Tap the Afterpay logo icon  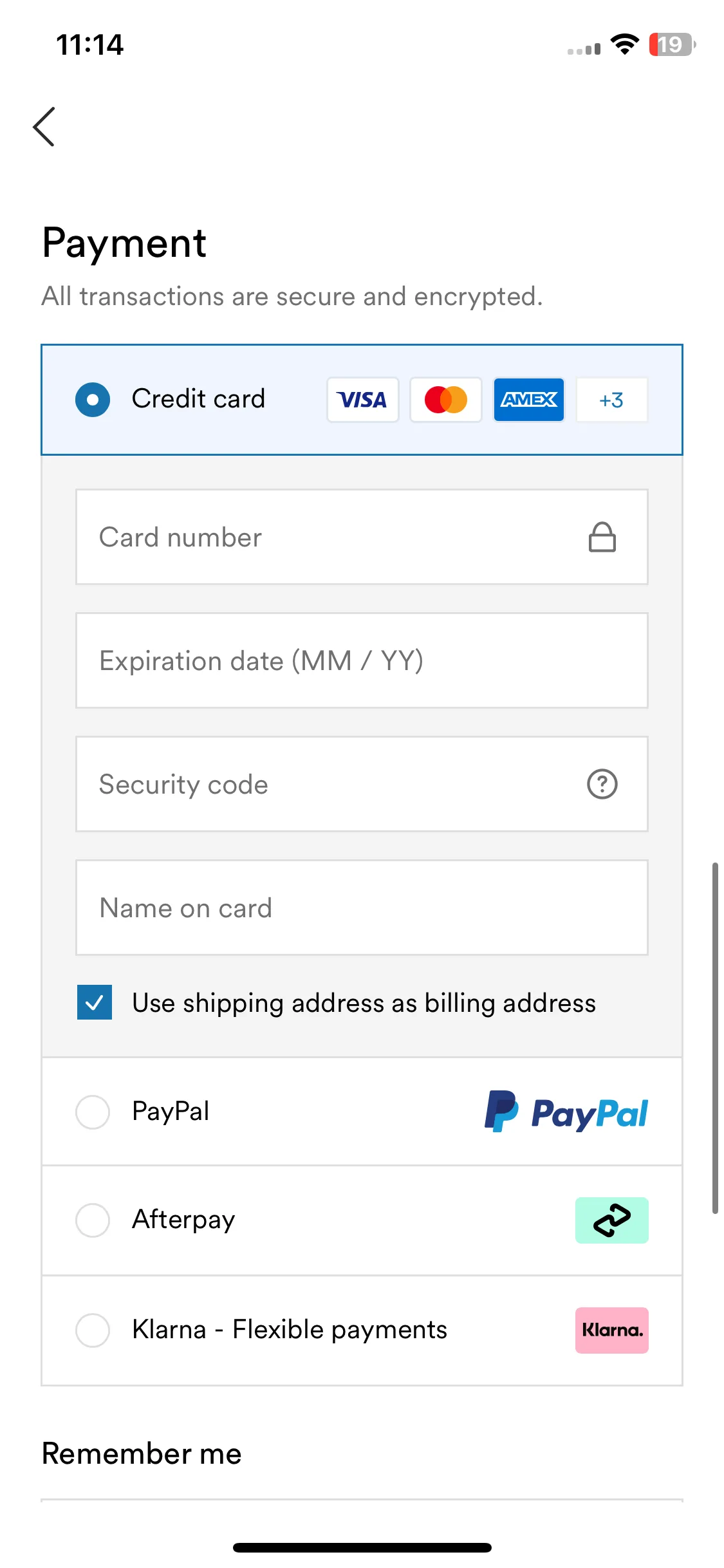(x=612, y=1220)
